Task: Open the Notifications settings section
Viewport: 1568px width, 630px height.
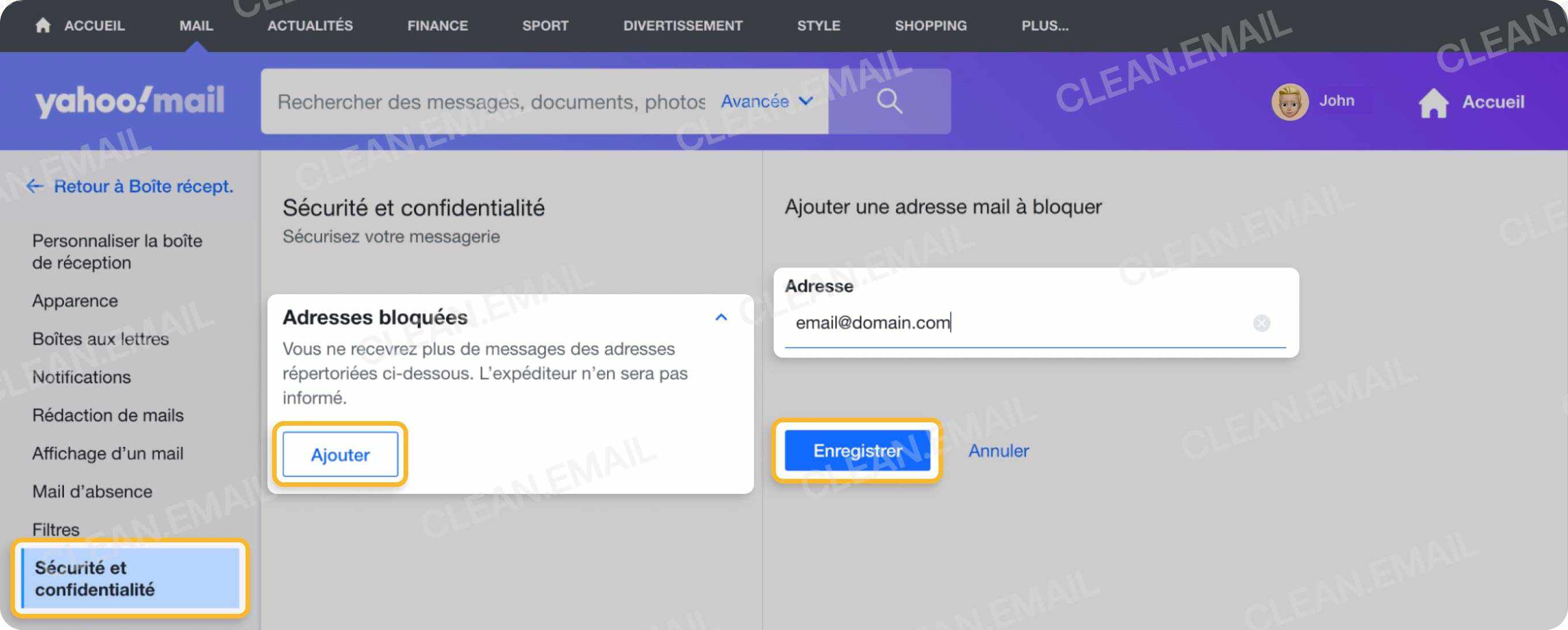Action: tap(81, 377)
